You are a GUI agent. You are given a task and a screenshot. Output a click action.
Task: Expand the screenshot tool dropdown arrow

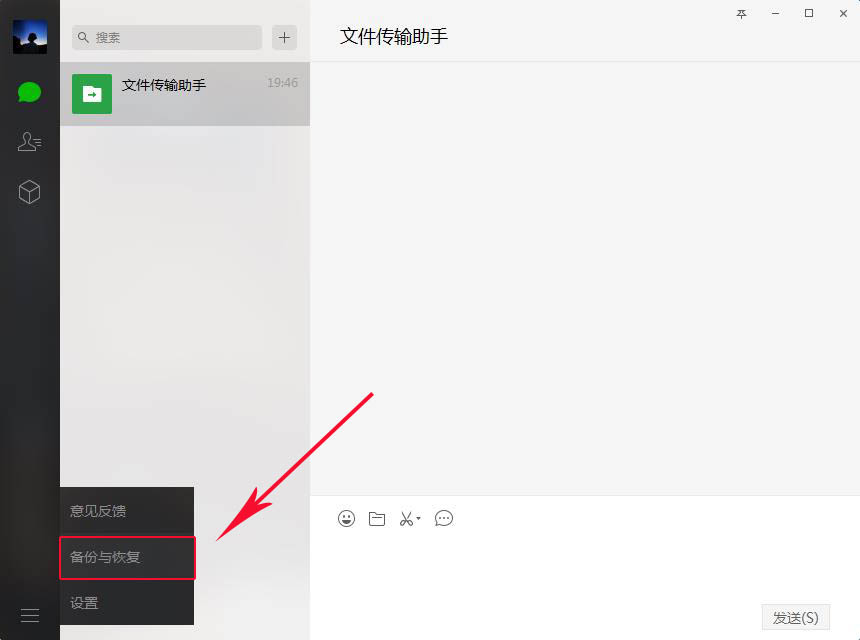tap(417, 520)
